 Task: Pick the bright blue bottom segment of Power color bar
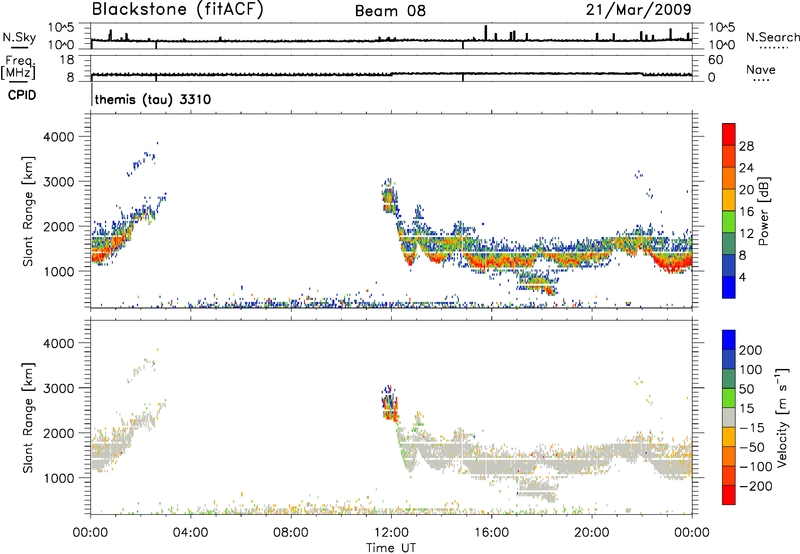coord(729,287)
